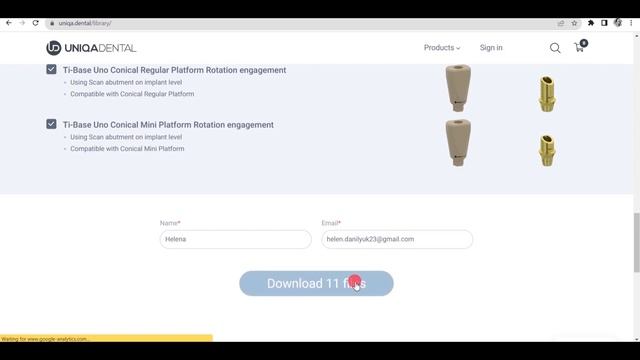This screenshot has width=640, height=360.
Task: Uncheck Ti-Base Uno Conical Regular Platform checkbox
Action: click(51, 69)
